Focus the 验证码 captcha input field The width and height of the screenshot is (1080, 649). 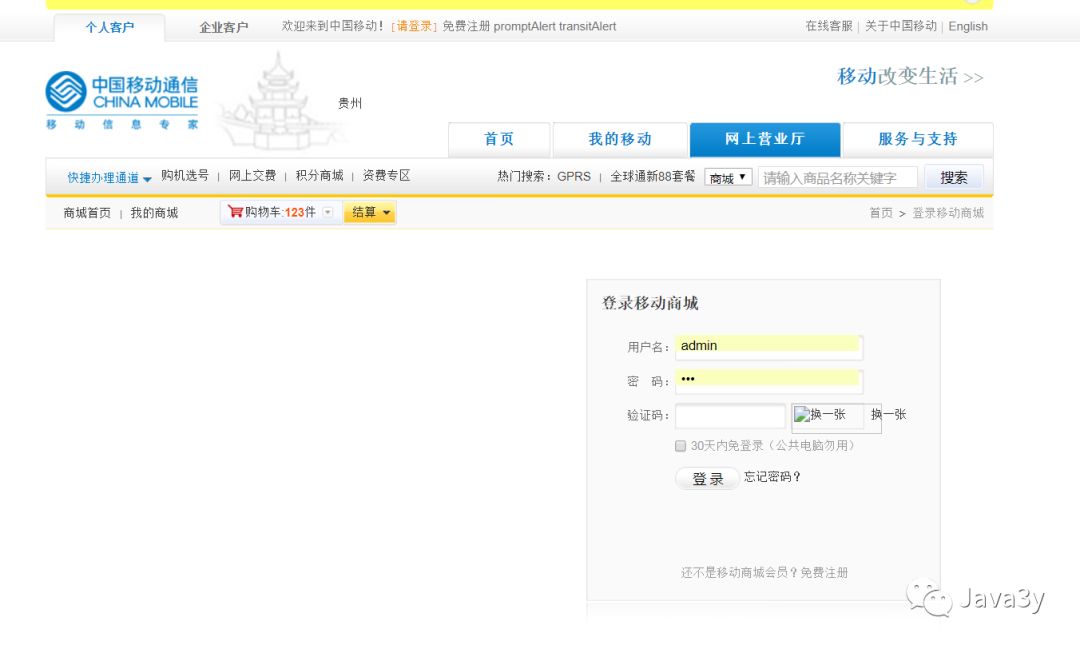pyautogui.click(x=730, y=415)
